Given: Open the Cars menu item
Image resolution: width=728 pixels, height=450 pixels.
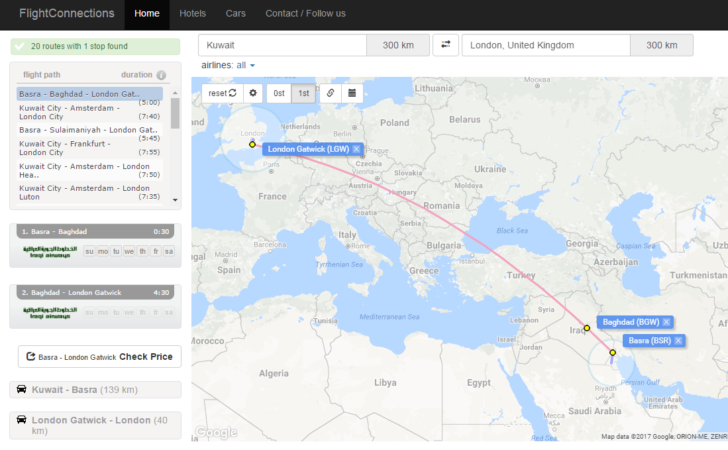Looking at the screenshot, I should [235, 13].
